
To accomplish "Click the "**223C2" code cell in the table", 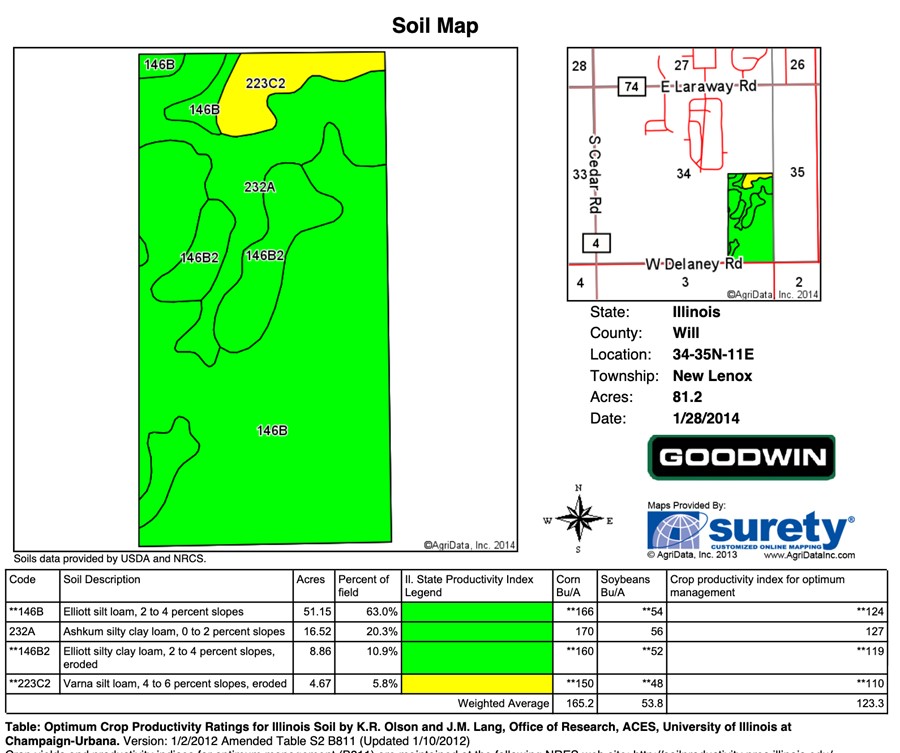I will click(x=30, y=684).
